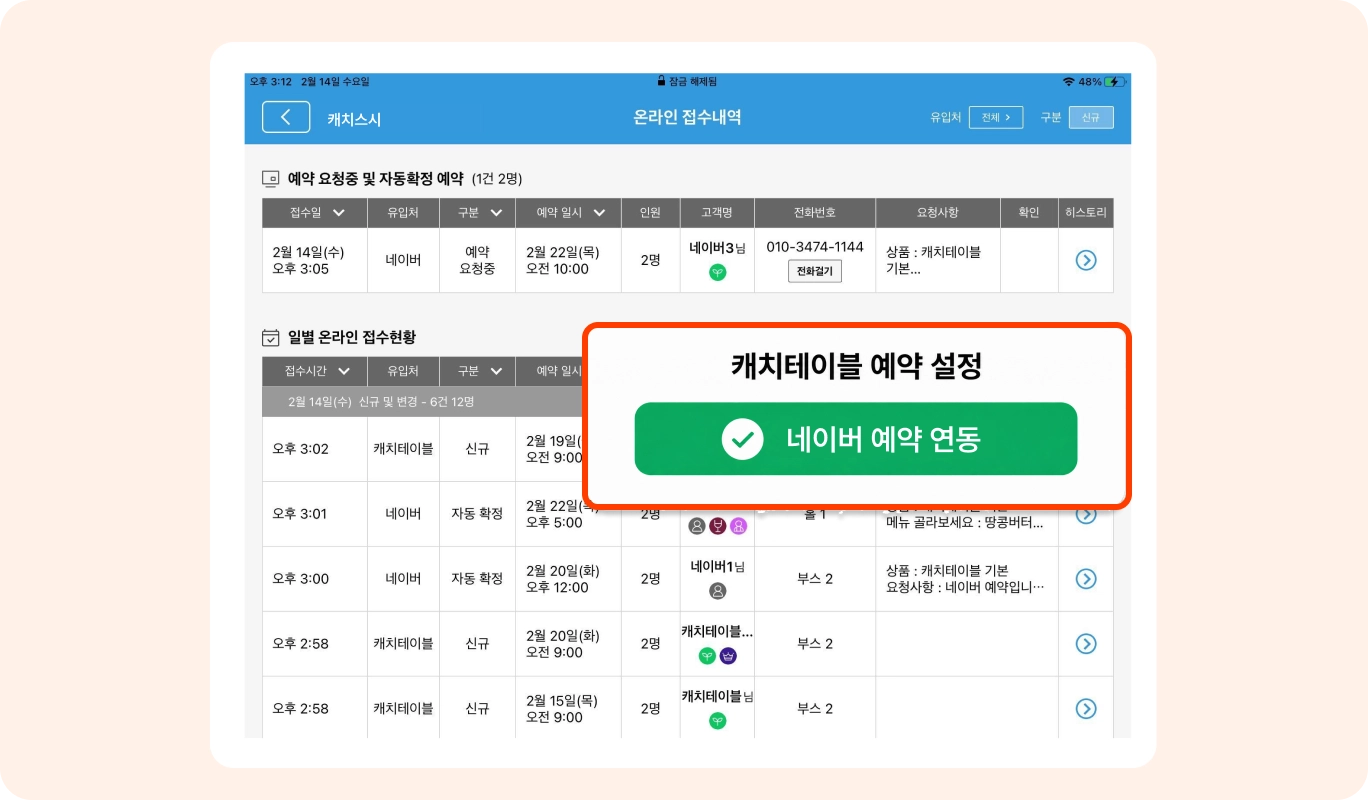Click the 자동 확정 cell in the 오후 3:00 row

(x=477, y=579)
